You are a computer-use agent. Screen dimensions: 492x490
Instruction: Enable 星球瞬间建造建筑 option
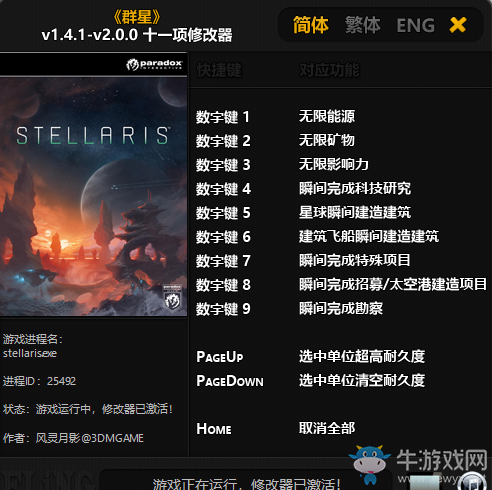coord(355,212)
